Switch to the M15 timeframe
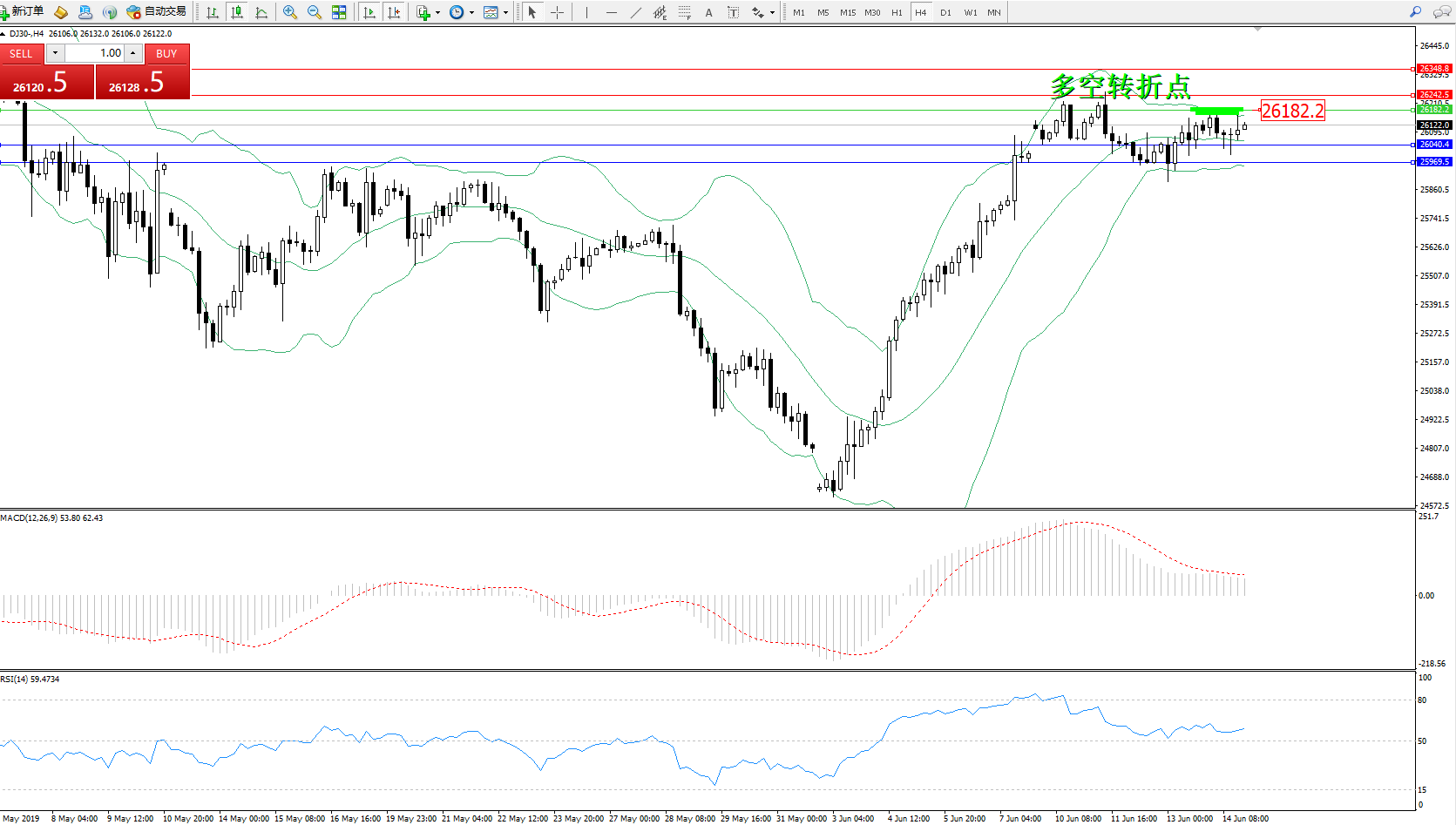Image resolution: width=1456 pixels, height=825 pixels. pos(847,12)
